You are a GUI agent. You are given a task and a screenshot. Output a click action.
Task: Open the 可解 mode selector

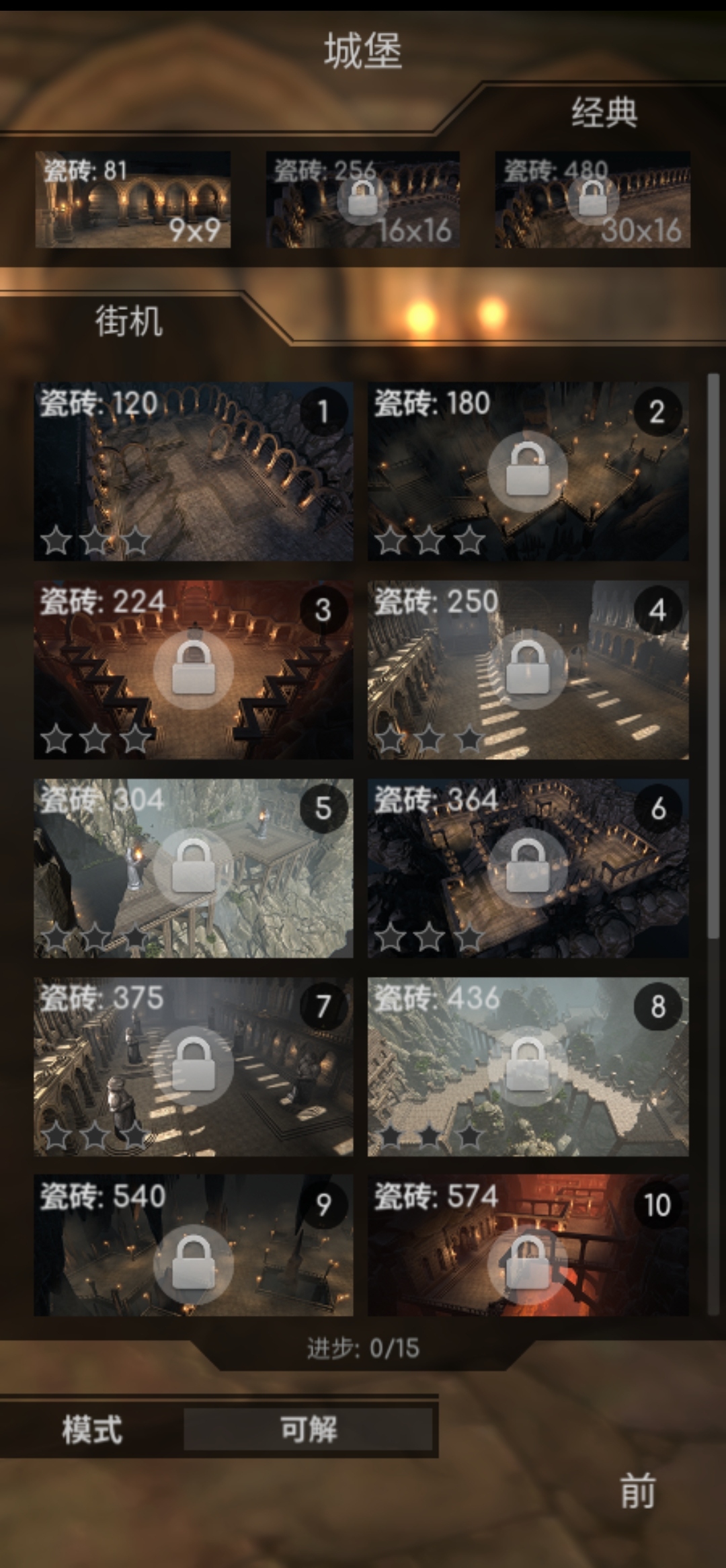click(308, 1429)
